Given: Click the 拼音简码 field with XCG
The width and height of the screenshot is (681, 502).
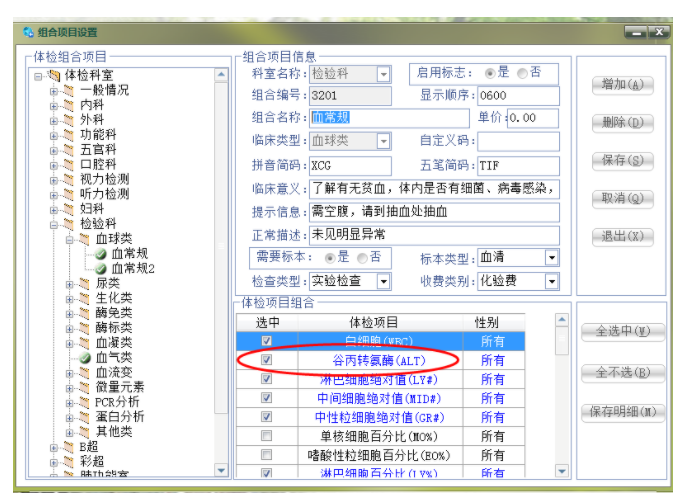Looking at the screenshot, I should pos(350,165).
